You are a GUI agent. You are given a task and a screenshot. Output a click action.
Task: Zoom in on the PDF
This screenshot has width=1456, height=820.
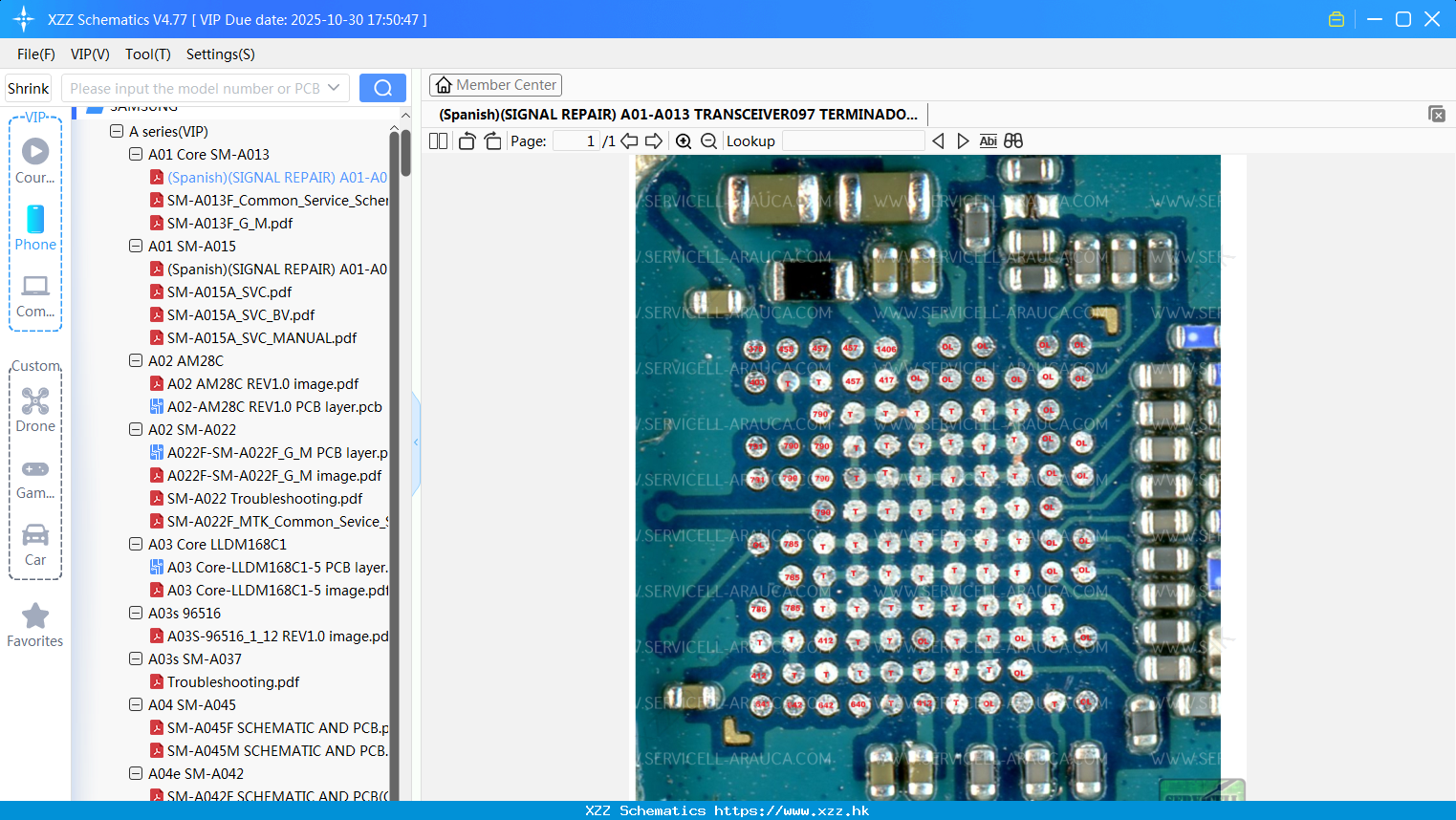click(684, 140)
